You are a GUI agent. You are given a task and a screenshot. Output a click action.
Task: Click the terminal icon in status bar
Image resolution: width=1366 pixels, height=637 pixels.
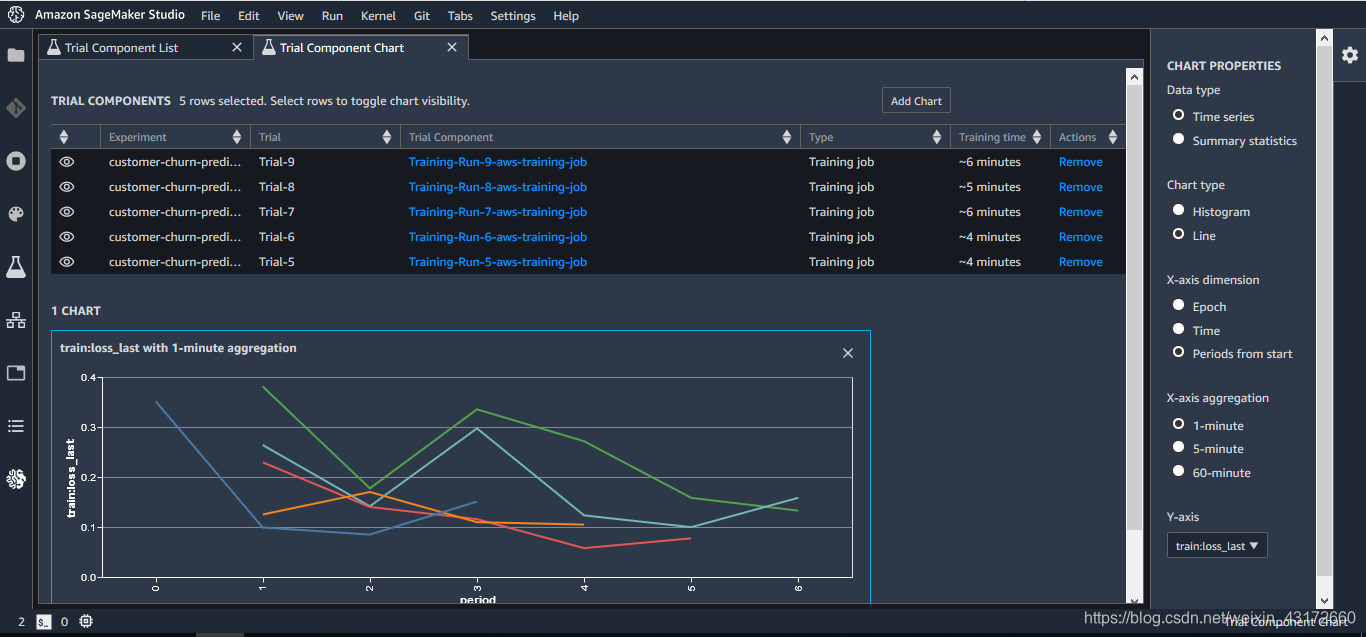pos(43,621)
